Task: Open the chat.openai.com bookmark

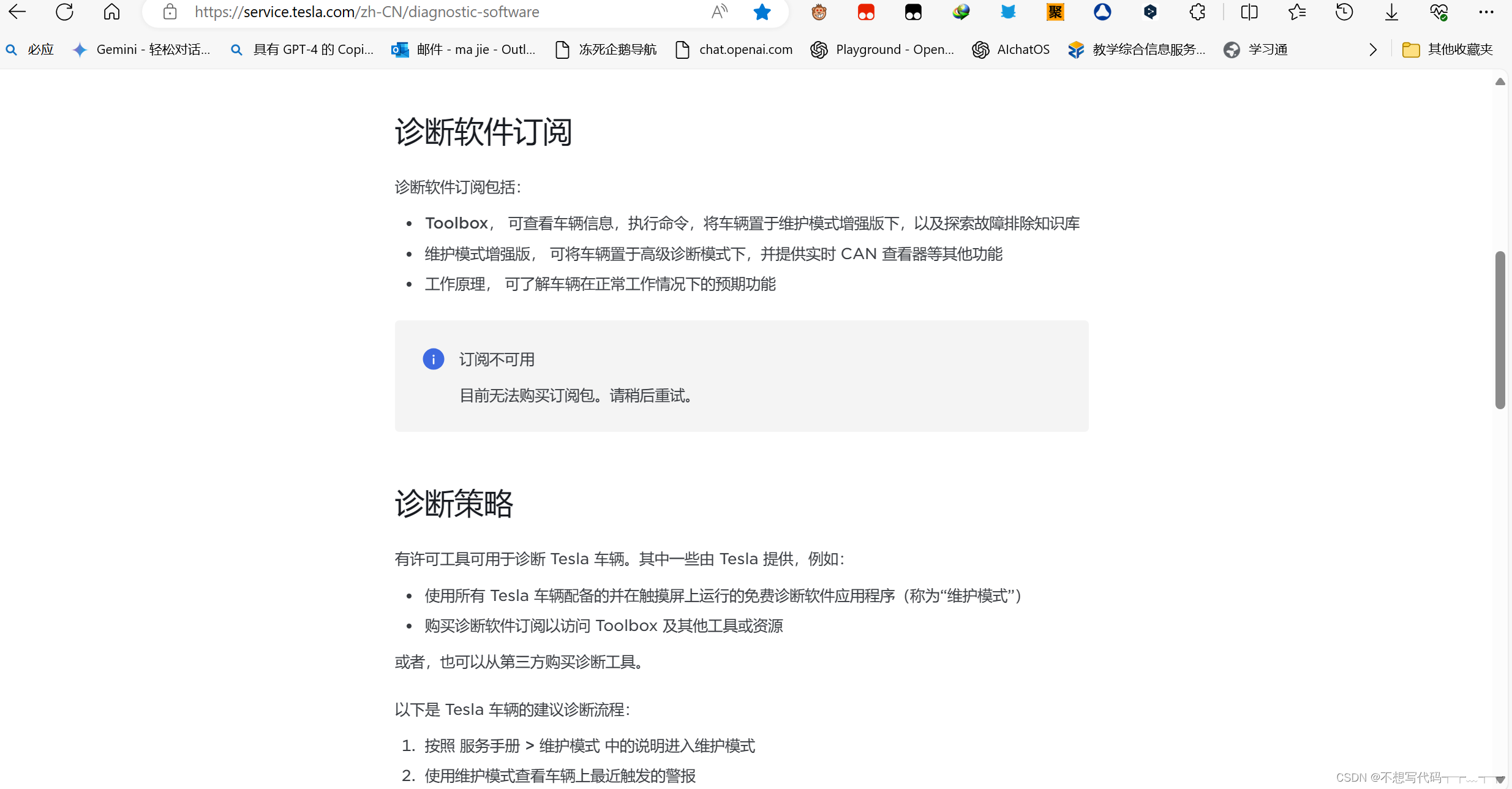Action: [x=734, y=50]
